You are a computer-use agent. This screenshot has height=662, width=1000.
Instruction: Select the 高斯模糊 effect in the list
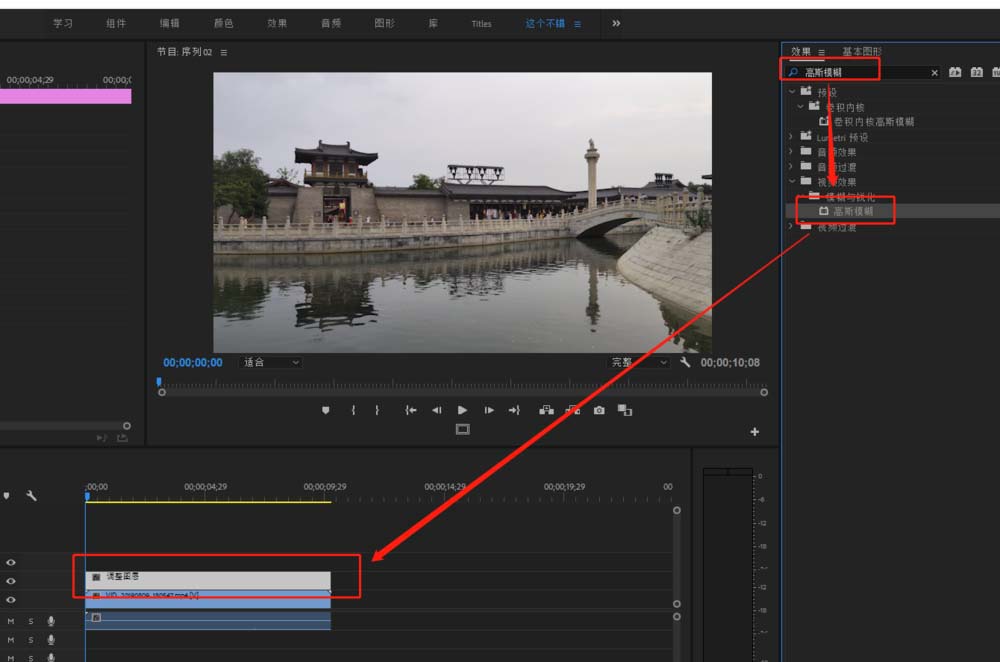[852, 211]
